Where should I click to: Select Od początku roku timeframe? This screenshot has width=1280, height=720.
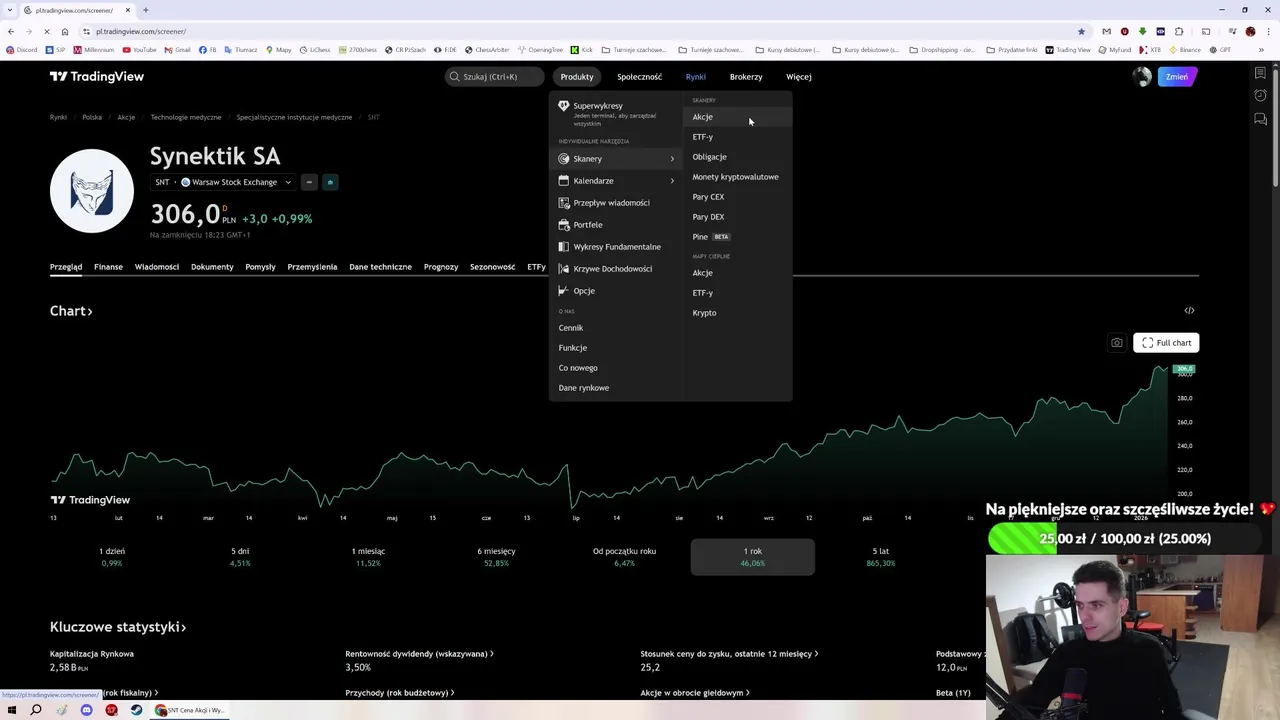click(x=624, y=557)
